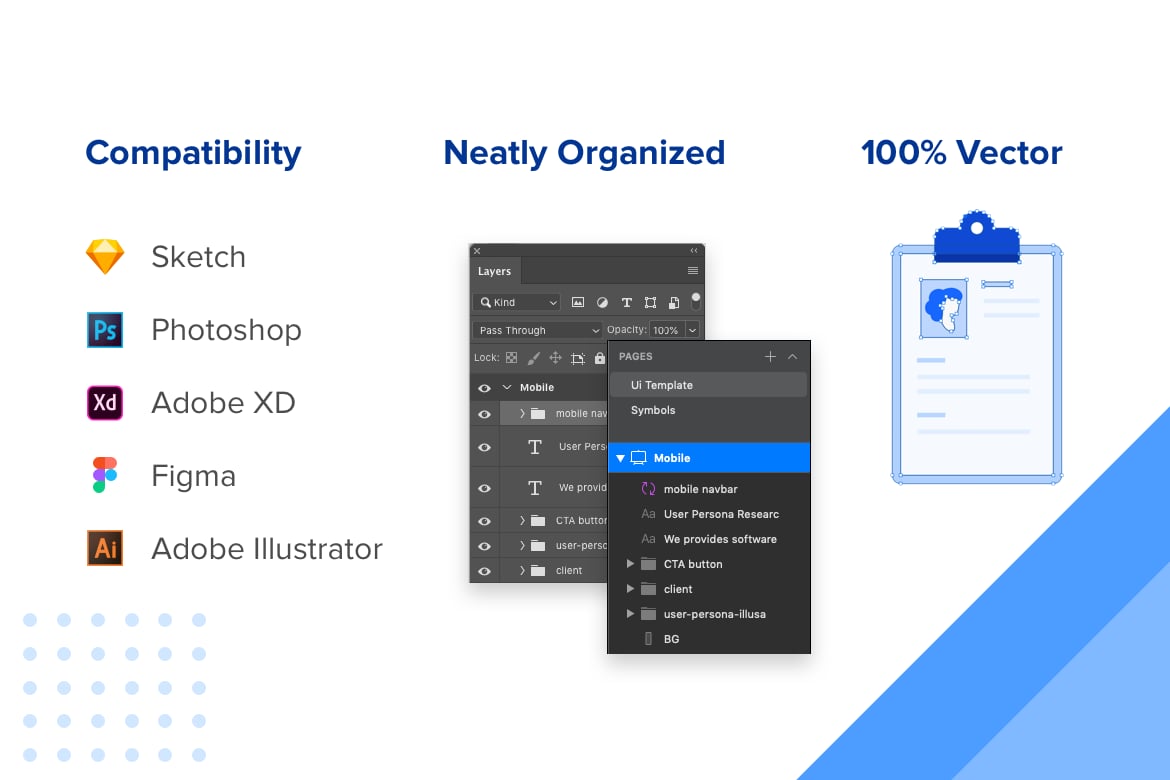The height and width of the screenshot is (780, 1170).
Task: Open the Pass Through blend mode dropdown
Action: pos(537,330)
